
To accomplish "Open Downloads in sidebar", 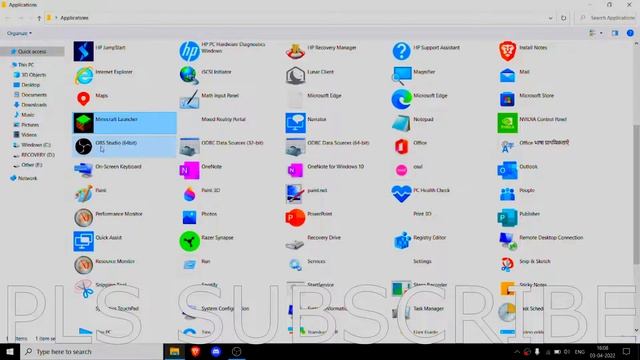I will pos(33,105).
